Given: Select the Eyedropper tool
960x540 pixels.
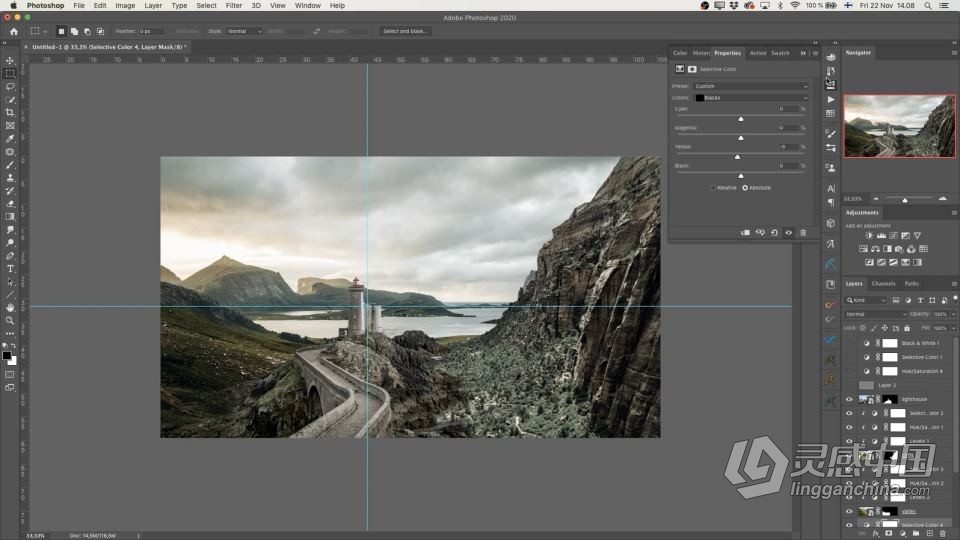Looking at the screenshot, I should click(x=10, y=139).
